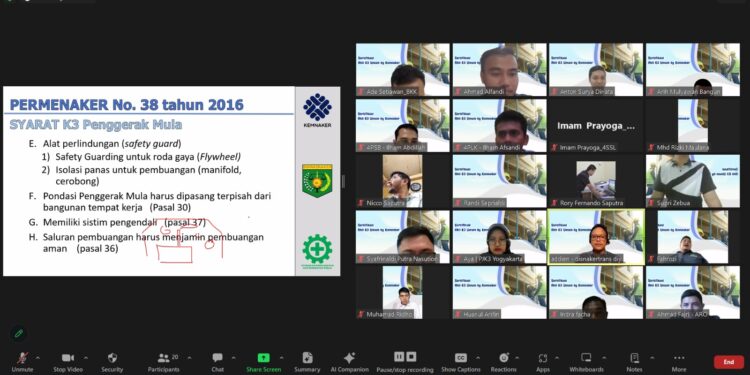750x375 pixels.
Task: Open the More options menu
Action: pos(679,362)
